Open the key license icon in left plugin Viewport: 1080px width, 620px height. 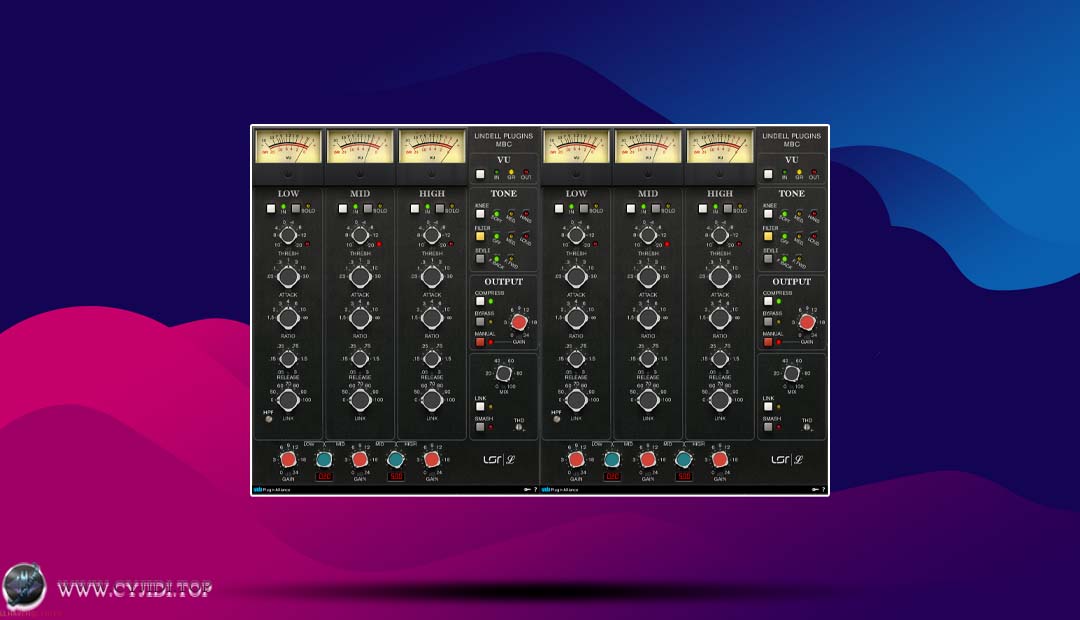coord(527,490)
